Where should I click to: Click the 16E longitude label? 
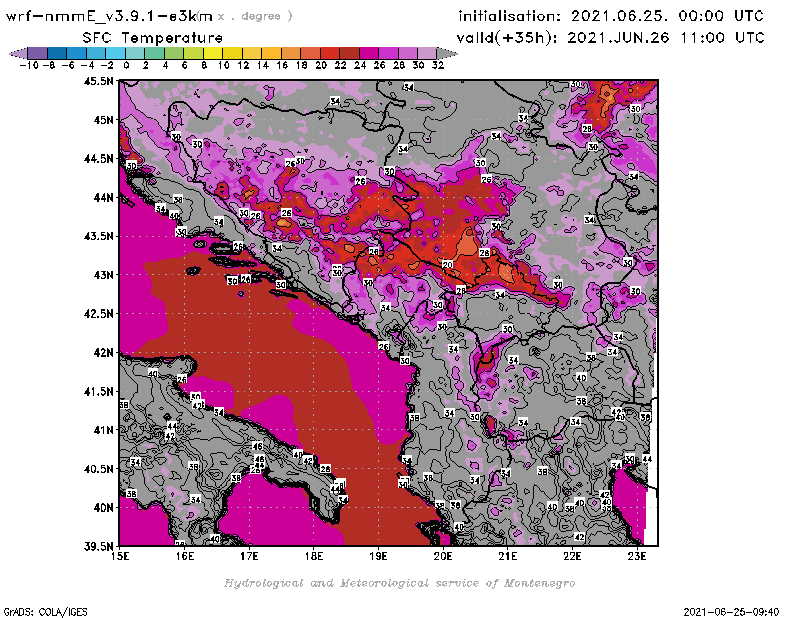point(185,556)
